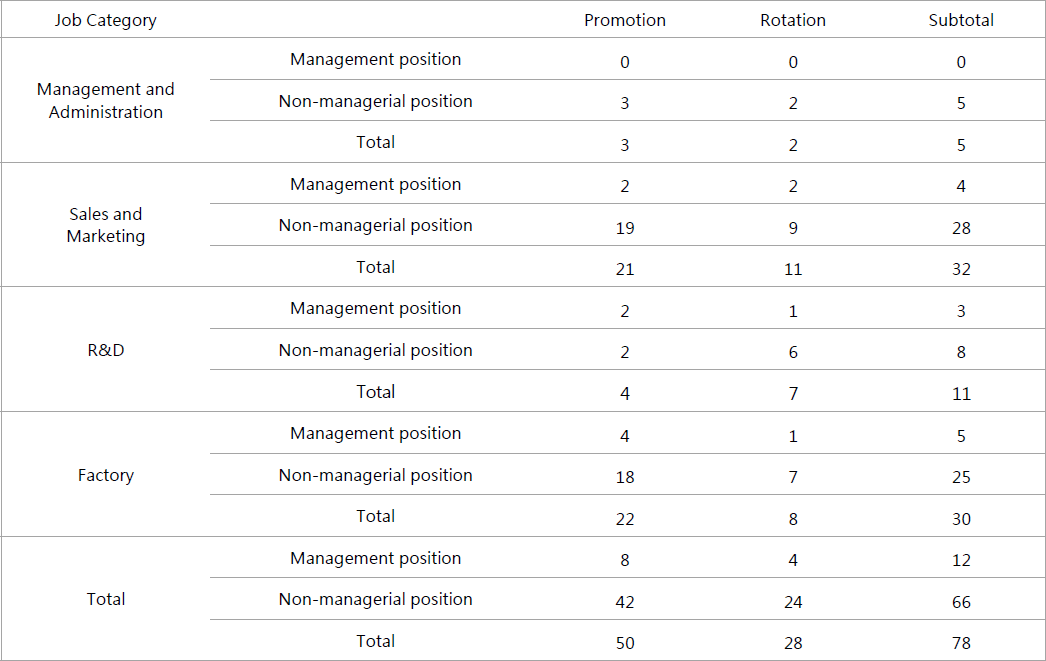Select the overall non-managerial promotion value 42
The height and width of the screenshot is (661, 1046).
(625, 602)
